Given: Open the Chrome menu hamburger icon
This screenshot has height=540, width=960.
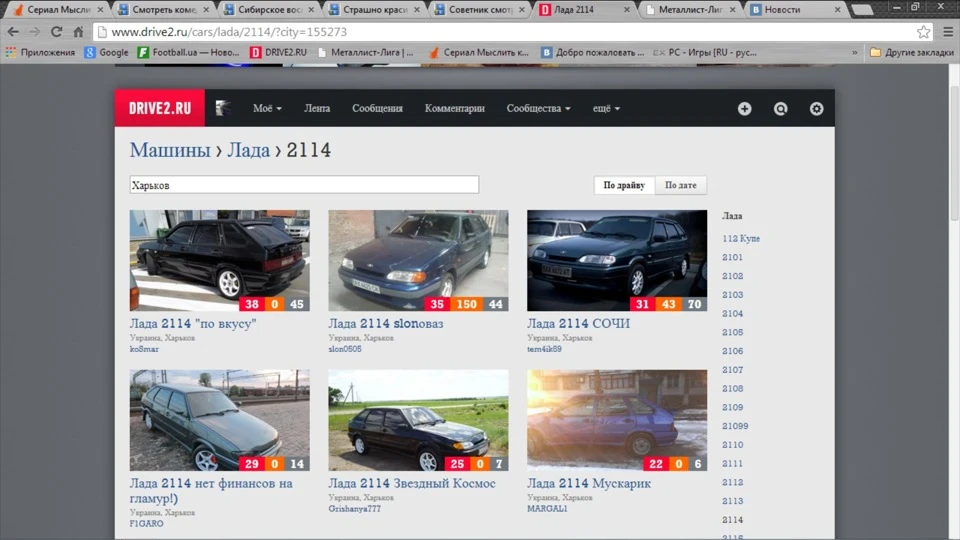Looking at the screenshot, I should 947,32.
